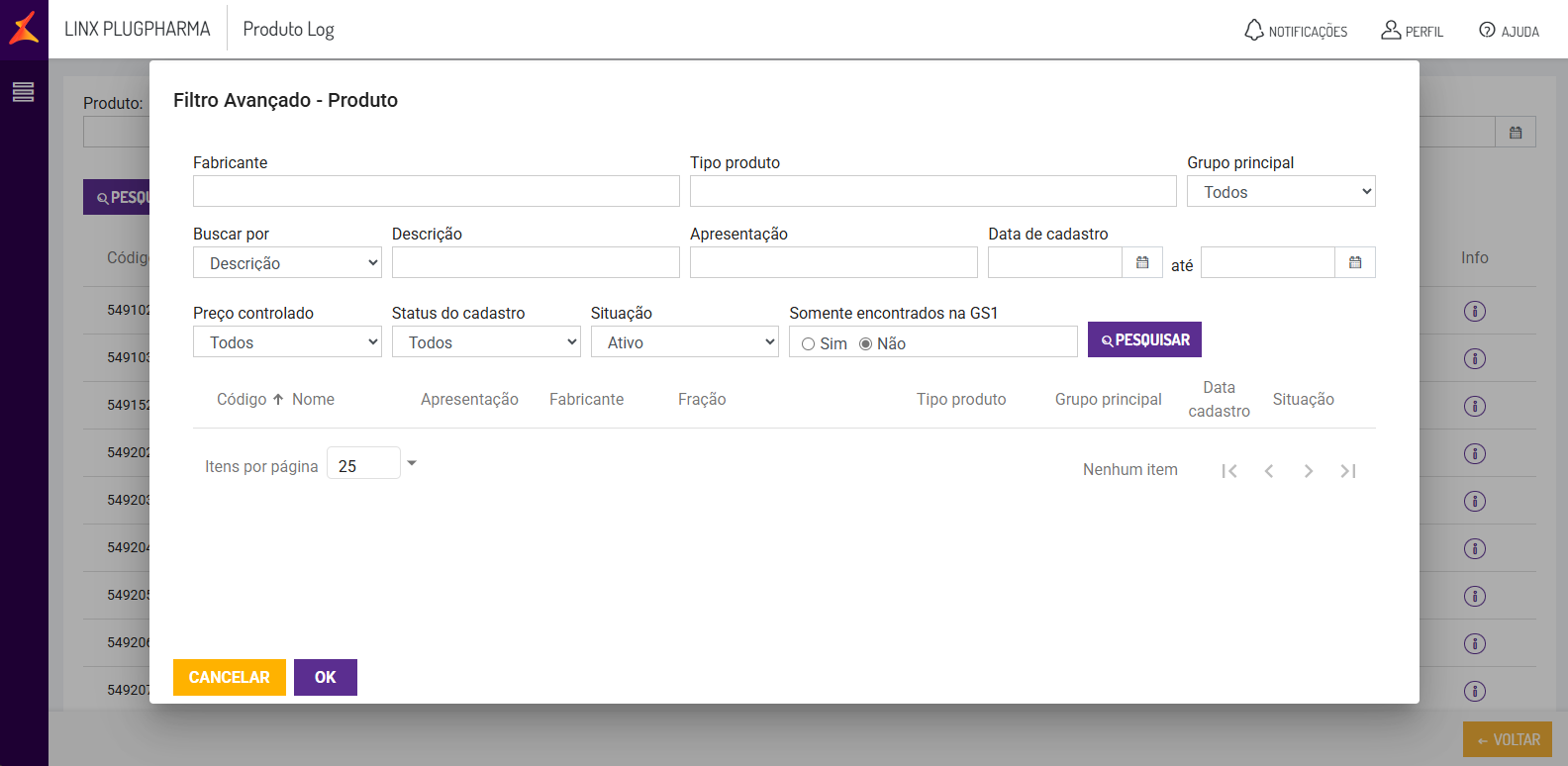This screenshot has height=766, width=1568.
Task: Open the Perfil user icon
Action: [x=1391, y=30]
